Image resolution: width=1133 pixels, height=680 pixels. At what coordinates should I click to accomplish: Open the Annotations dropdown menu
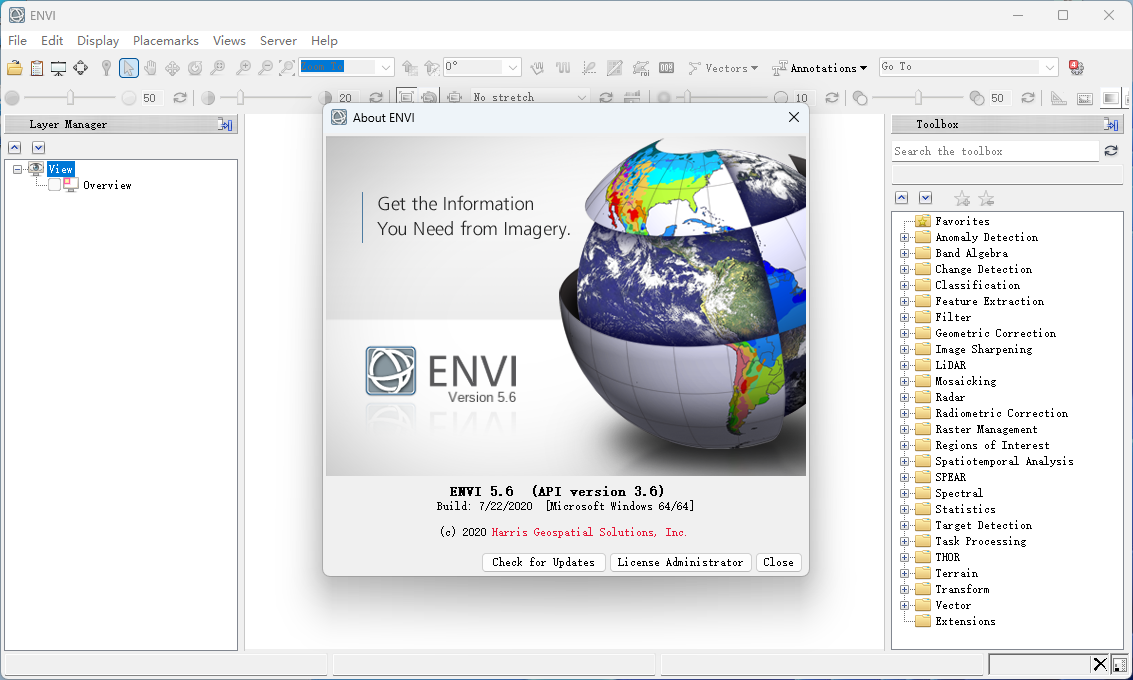click(x=819, y=68)
